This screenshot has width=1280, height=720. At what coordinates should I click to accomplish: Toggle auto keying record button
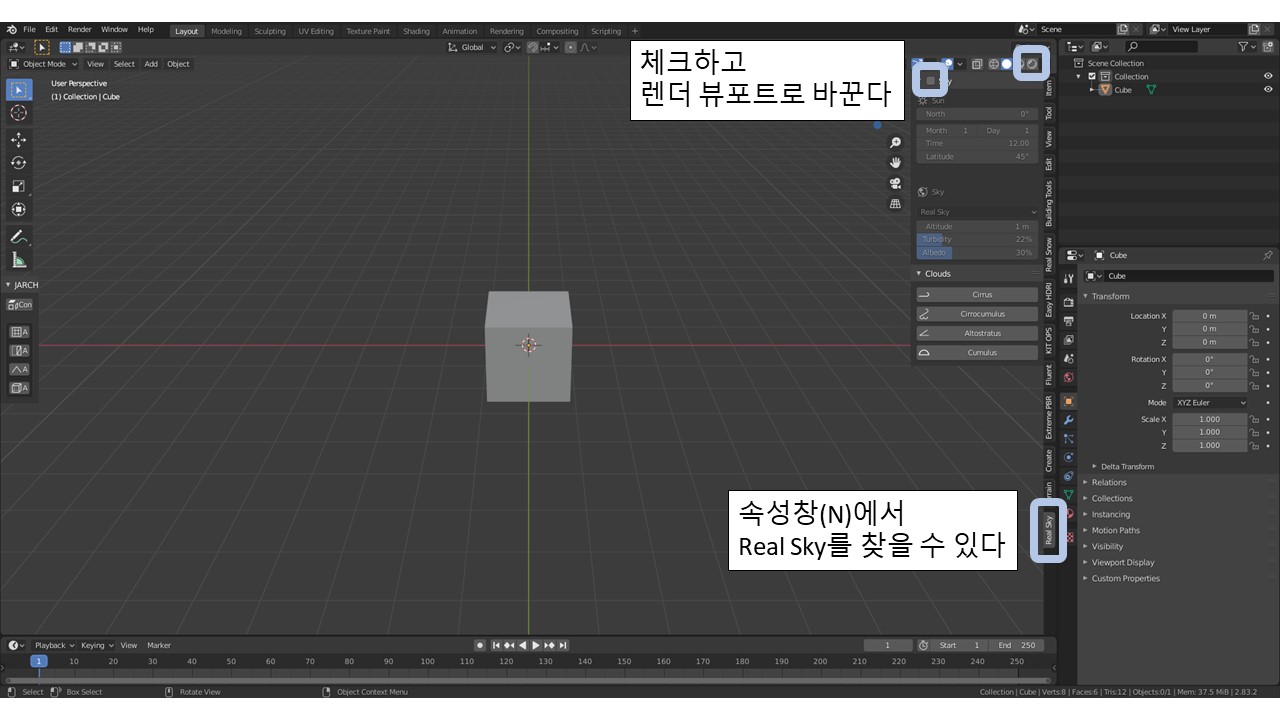click(480, 645)
